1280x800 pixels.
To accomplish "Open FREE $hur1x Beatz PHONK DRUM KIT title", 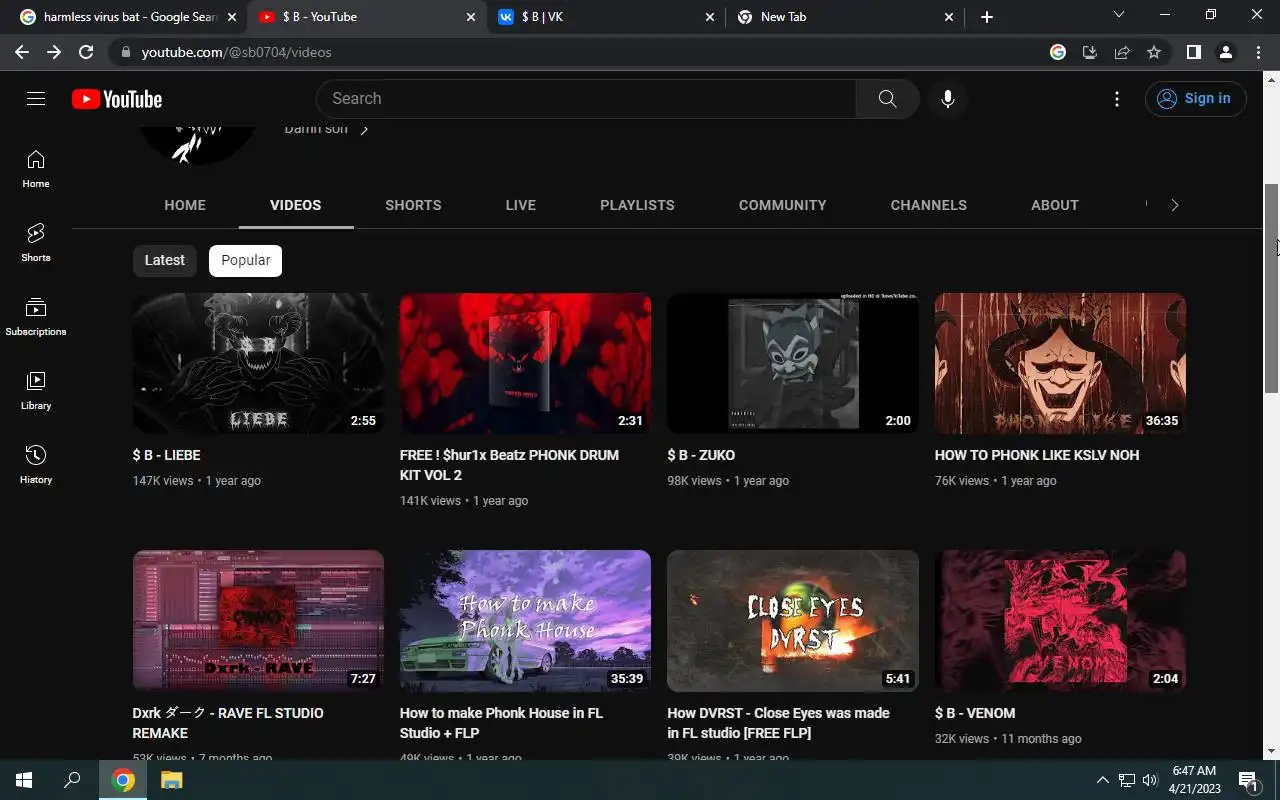I will pos(509,465).
